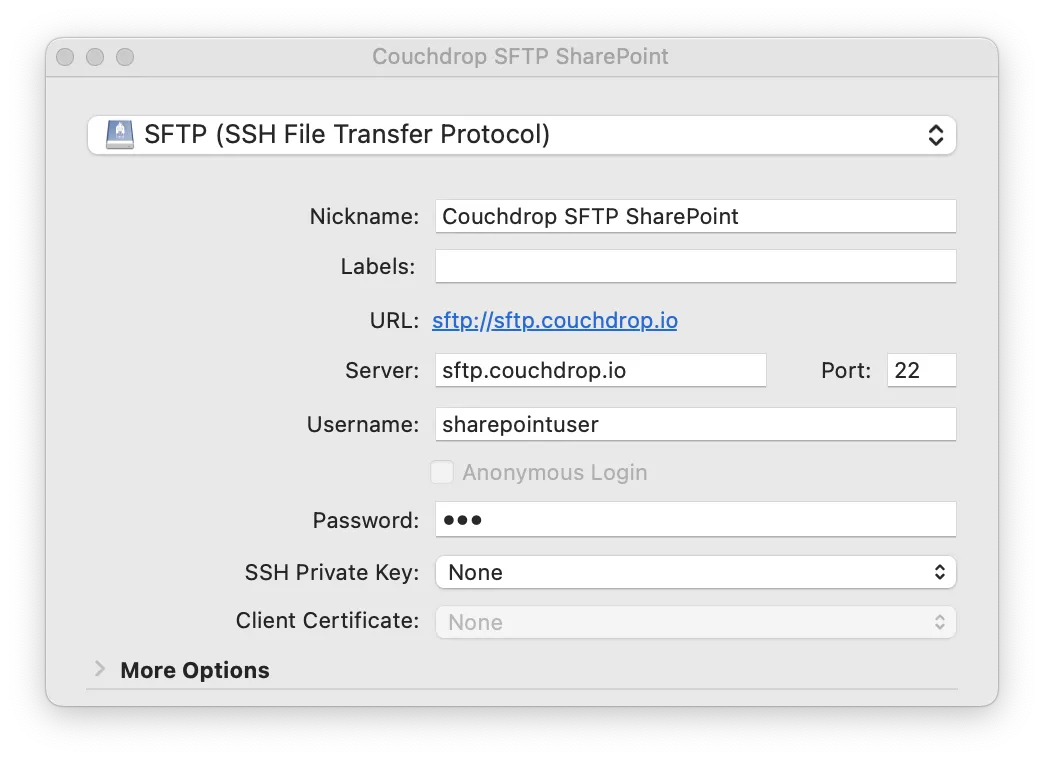The image size is (1044, 760).
Task: Click the Client Certificate dropdown
Action: tap(695, 621)
